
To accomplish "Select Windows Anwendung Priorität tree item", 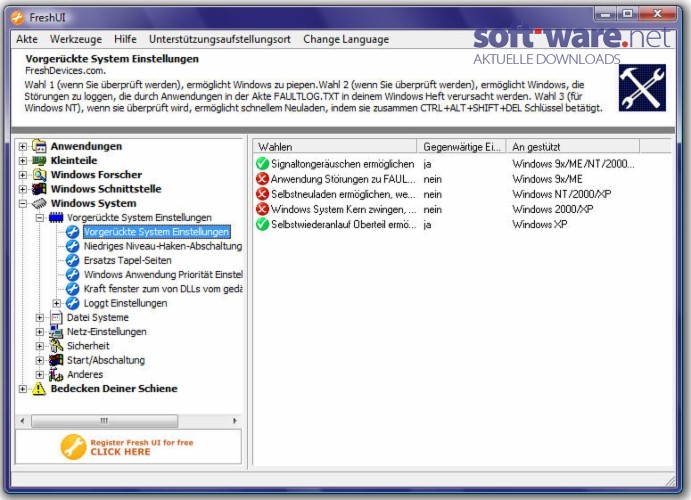I will [163, 274].
